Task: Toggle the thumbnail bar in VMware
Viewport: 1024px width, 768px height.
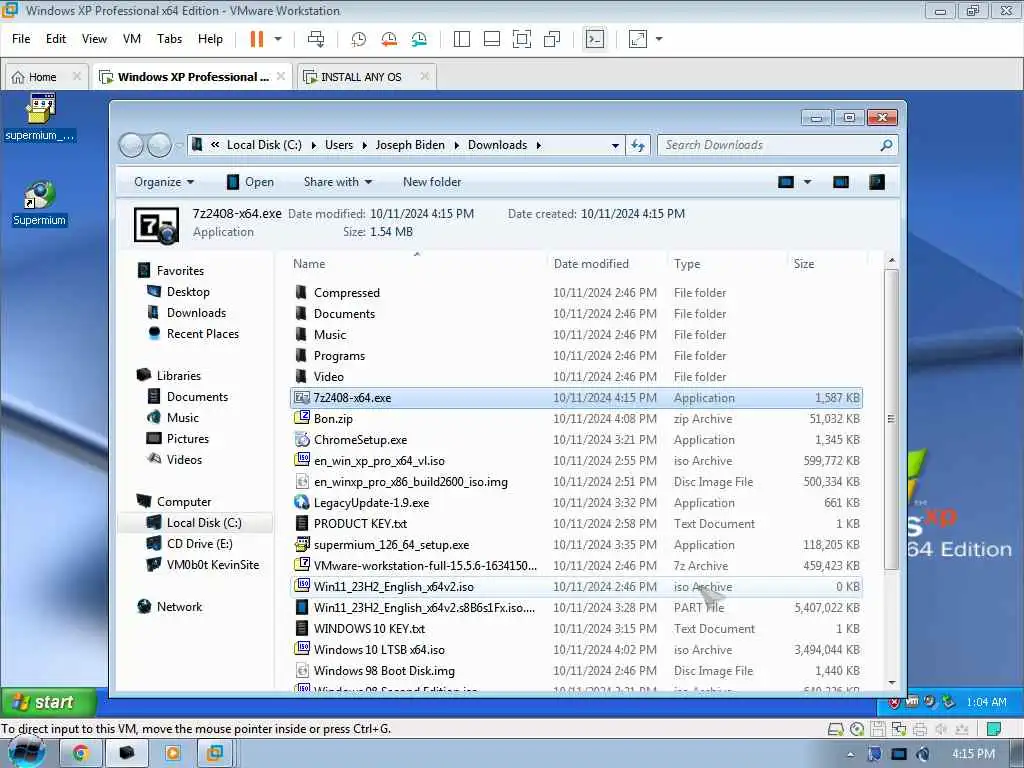Action: click(492, 39)
